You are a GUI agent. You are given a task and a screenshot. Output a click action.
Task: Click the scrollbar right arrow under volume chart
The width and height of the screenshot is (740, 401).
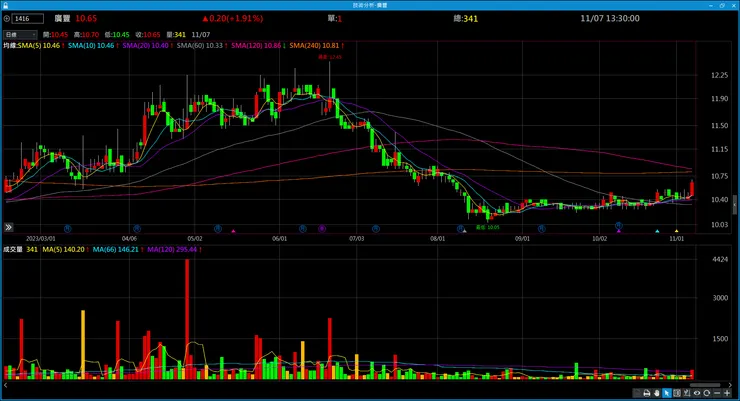(730, 385)
